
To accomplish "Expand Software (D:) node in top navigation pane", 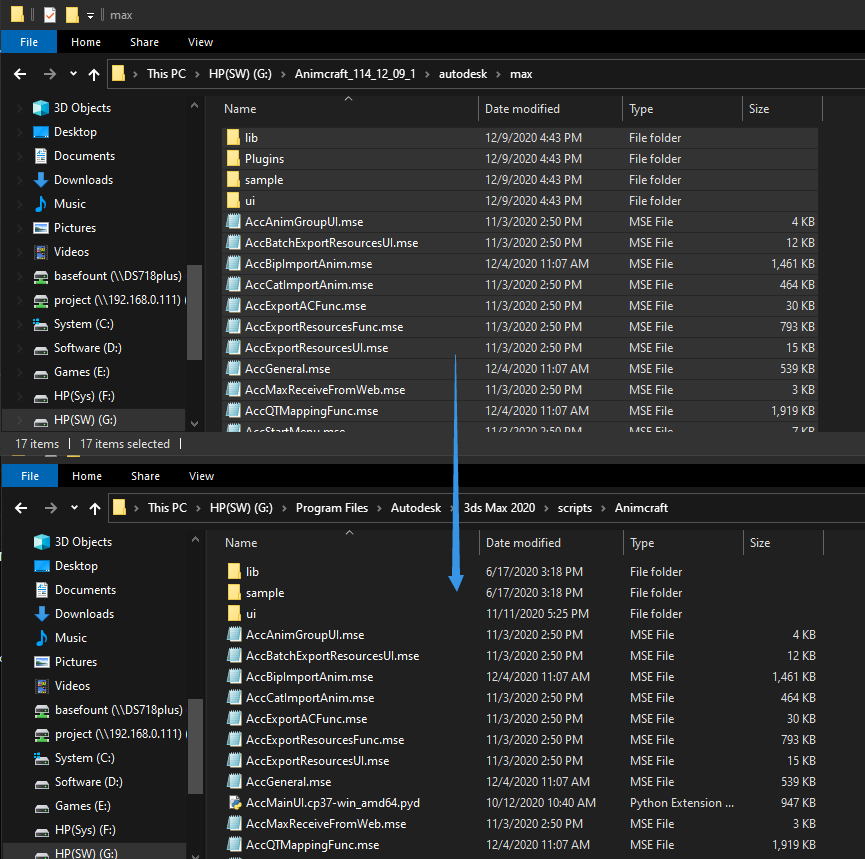I will [21, 348].
